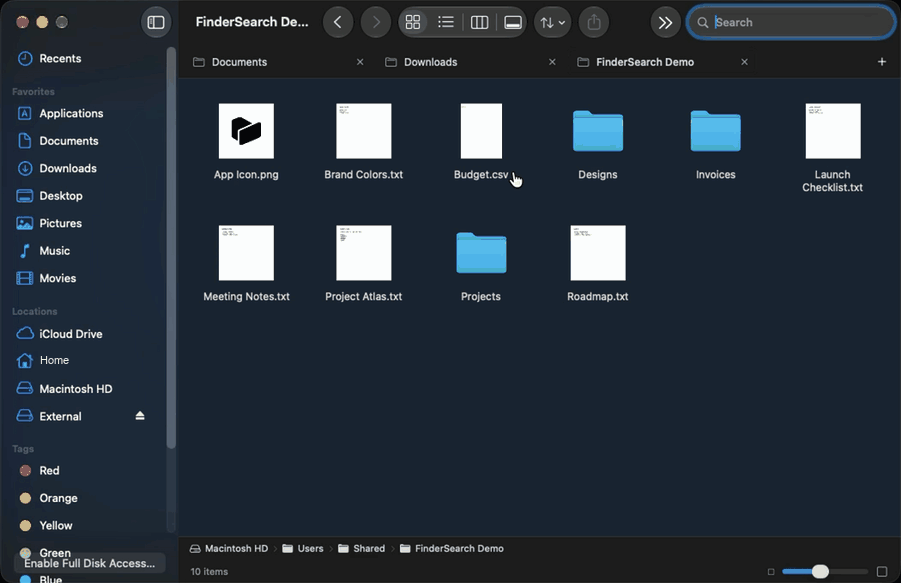This screenshot has width=901, height=583.
Task: Select the Launch Checklist.txt file
Action: (x=833, y=148)
